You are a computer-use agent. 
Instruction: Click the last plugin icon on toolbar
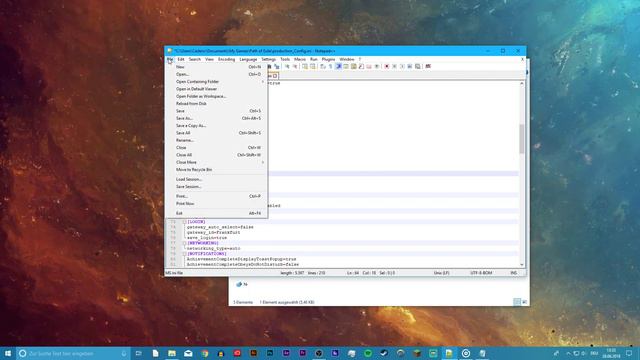(x=428, y=66)
